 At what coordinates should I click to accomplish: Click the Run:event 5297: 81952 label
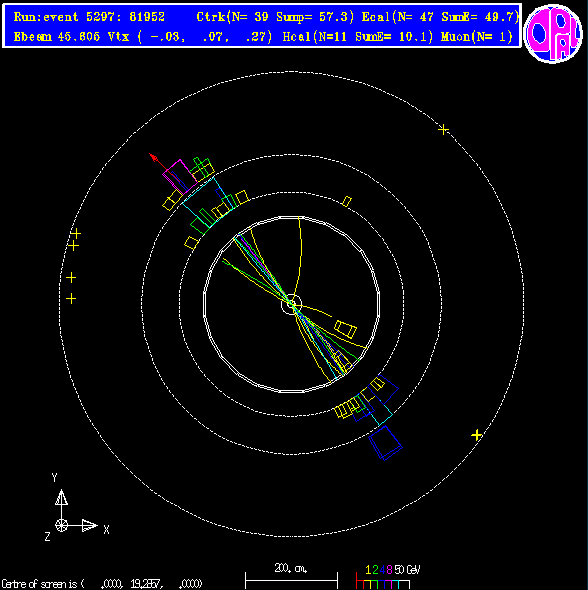89,17
